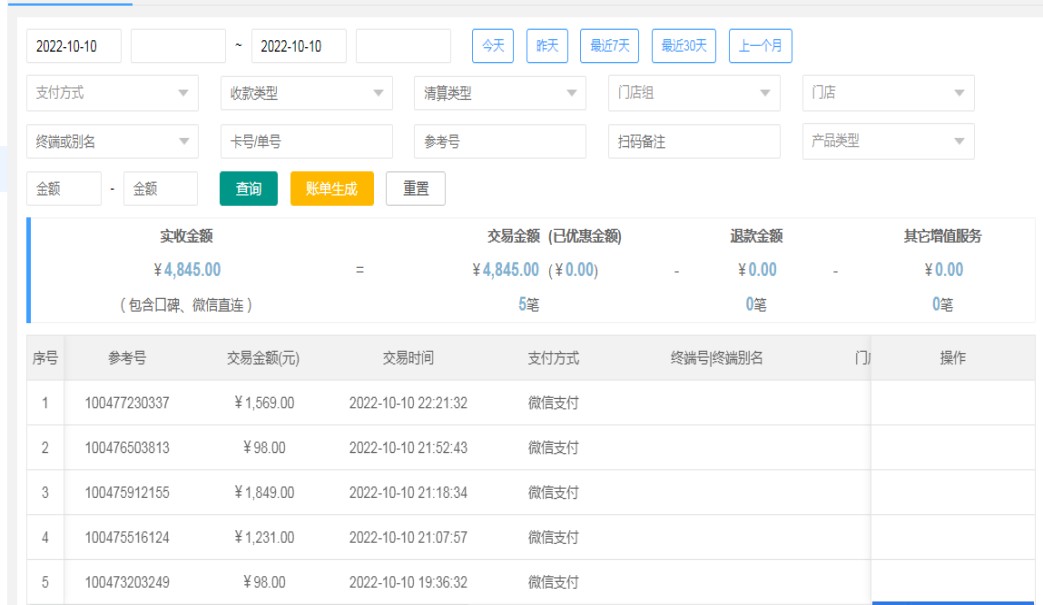Image resolution: width=1043 pixels, height=605 pixels.
Task: Expand the 终端或别名 dropdown
Action: click(112, 142)
